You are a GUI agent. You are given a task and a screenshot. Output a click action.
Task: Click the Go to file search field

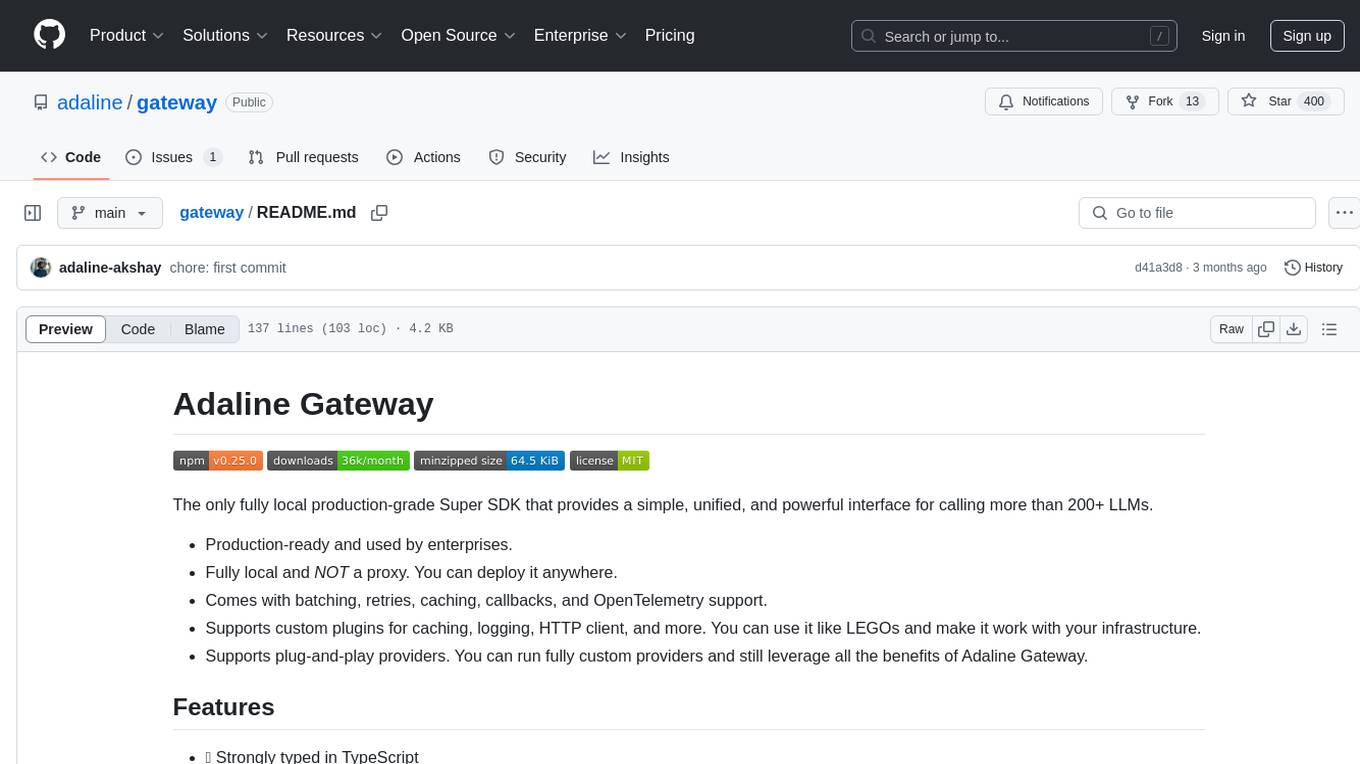(1197, 213)
